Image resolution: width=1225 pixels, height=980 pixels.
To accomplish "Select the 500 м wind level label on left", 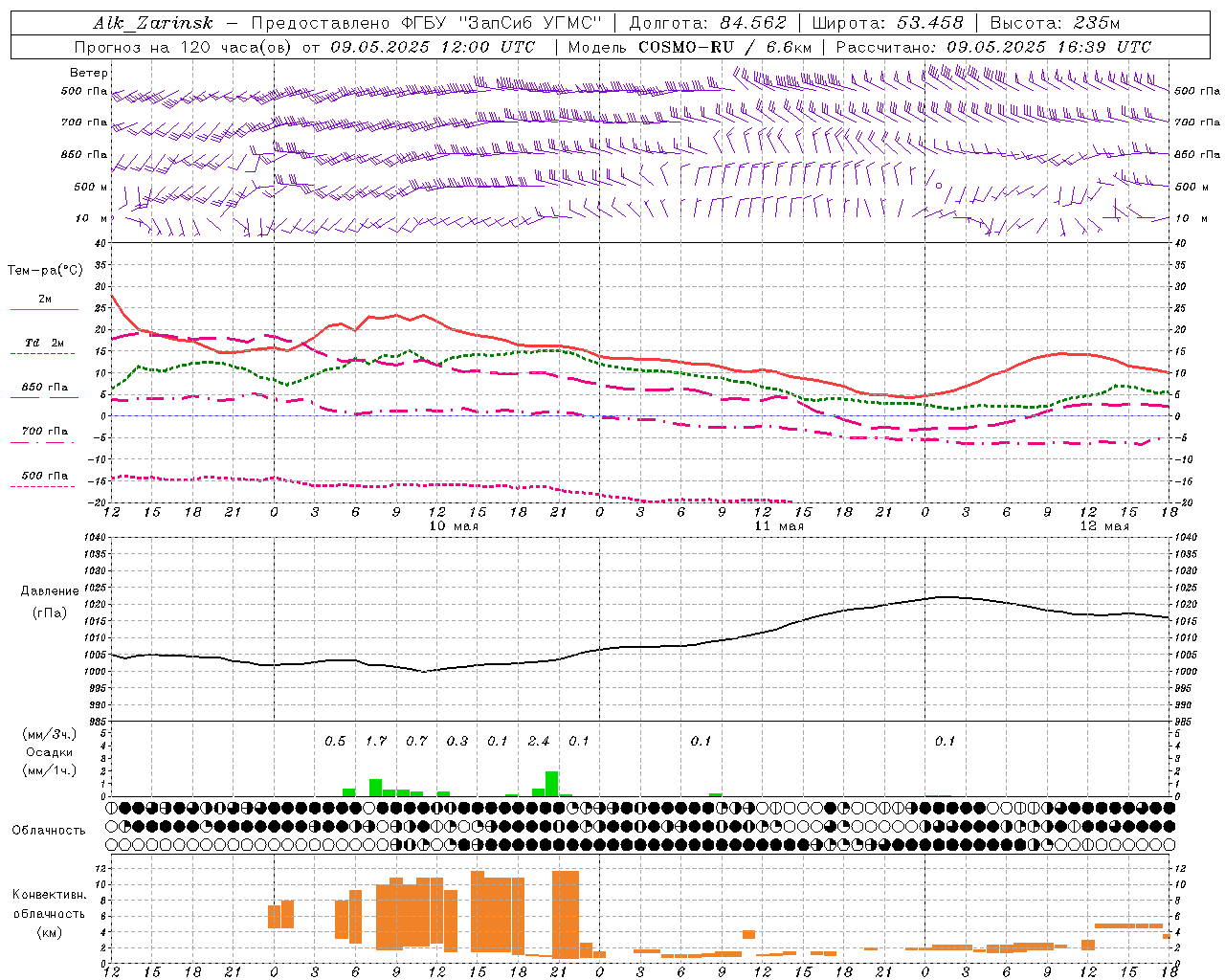I will coord(91,187).
